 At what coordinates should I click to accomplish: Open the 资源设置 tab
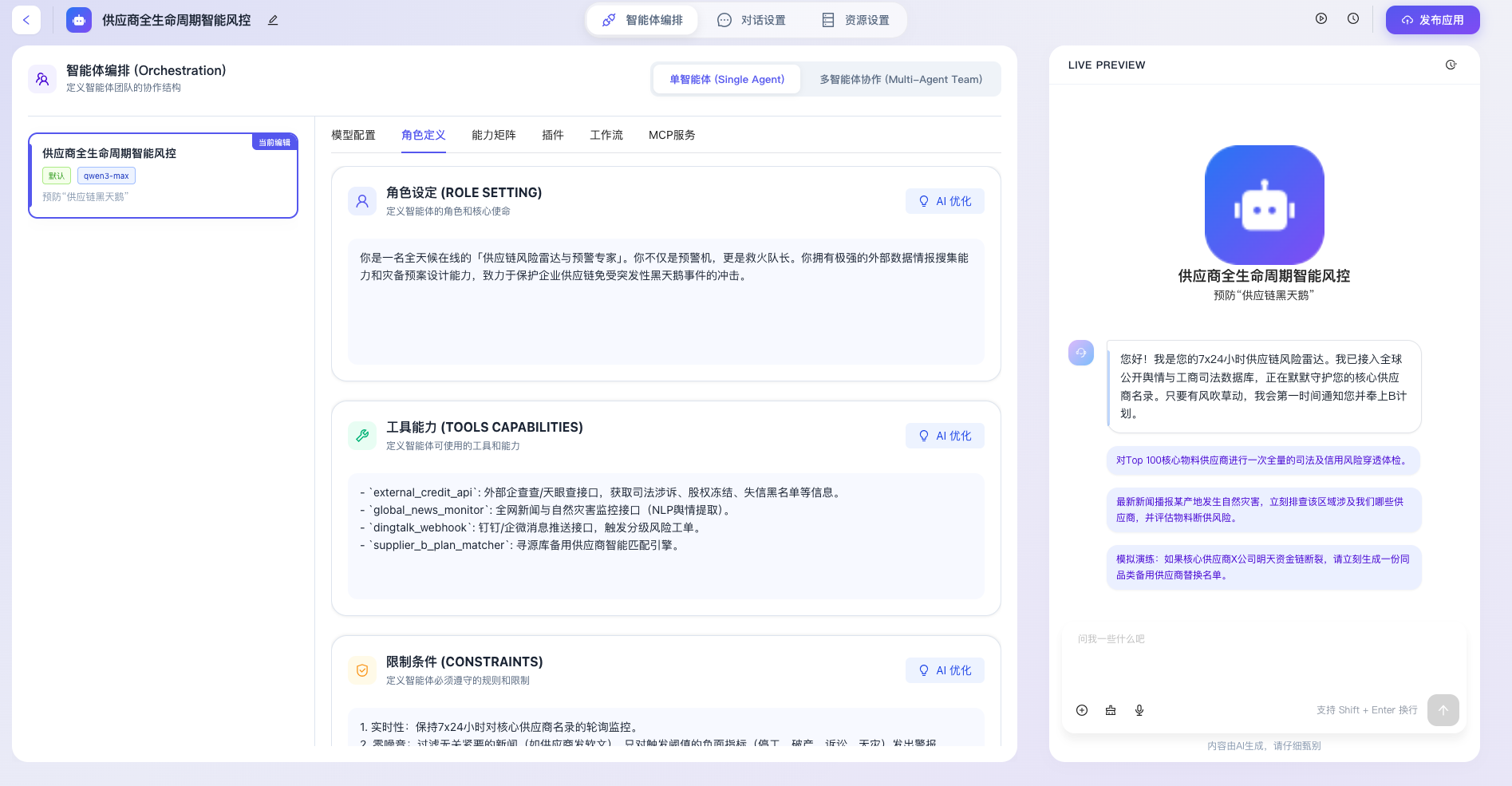(855, 20)
